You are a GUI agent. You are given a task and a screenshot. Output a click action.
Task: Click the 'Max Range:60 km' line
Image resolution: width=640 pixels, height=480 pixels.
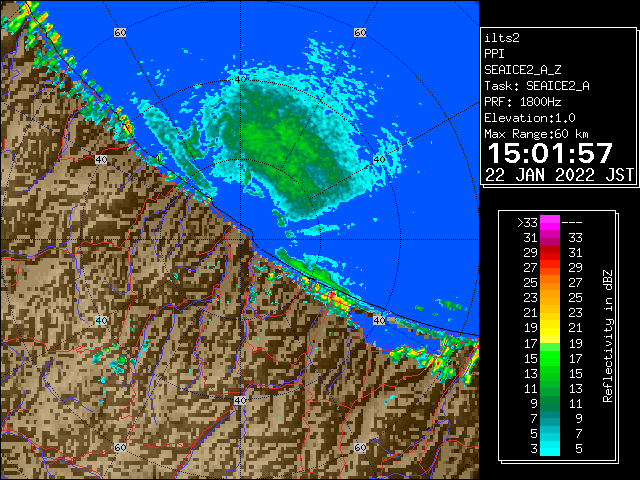click(536, 134)
